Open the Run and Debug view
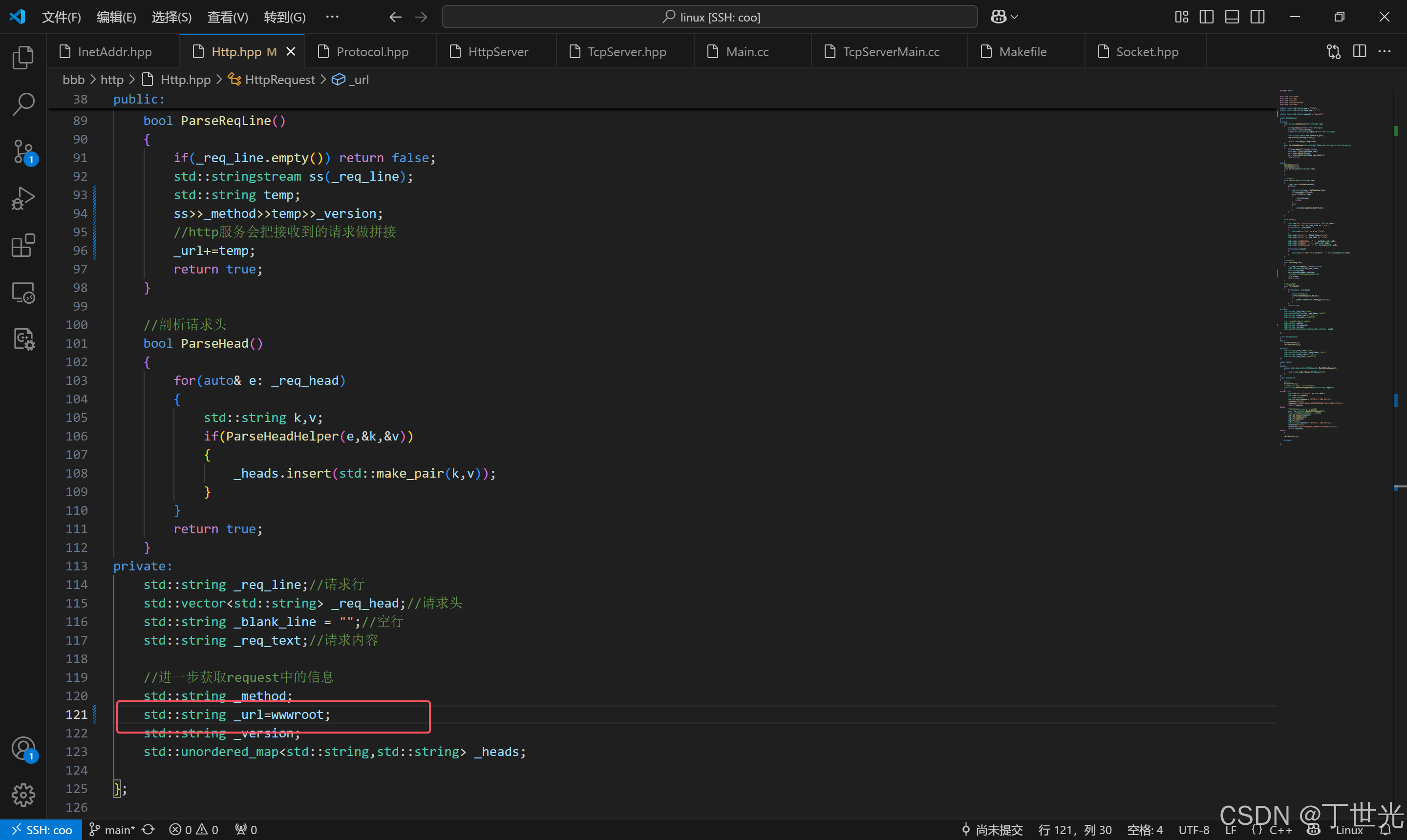 (22, 198)
